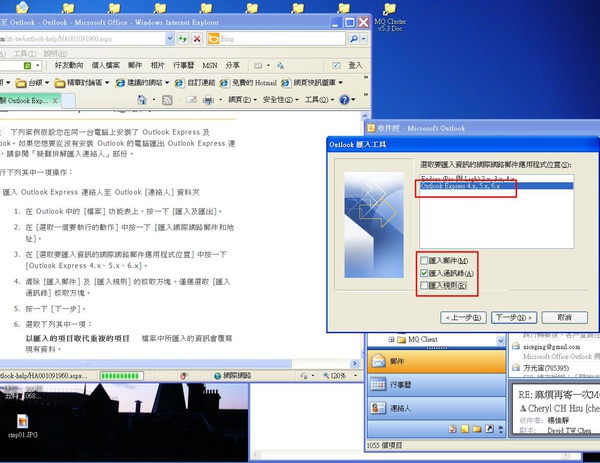Viewport: 600px width, 463px height.
Task: Click the Bing search magnifier icon
Action: [x=354, y=39]
